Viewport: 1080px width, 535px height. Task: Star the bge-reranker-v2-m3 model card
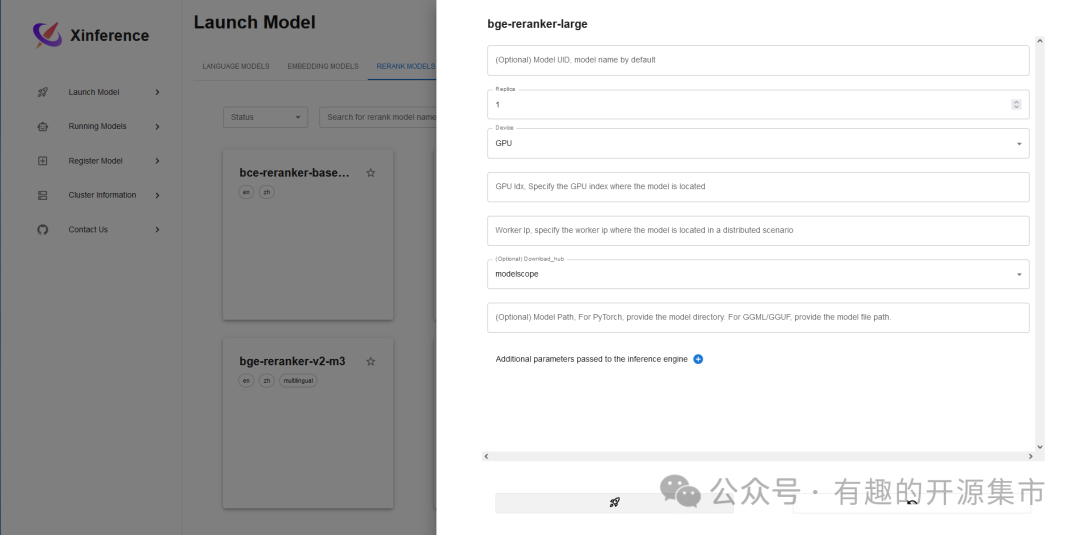click(x=370, y=361)
